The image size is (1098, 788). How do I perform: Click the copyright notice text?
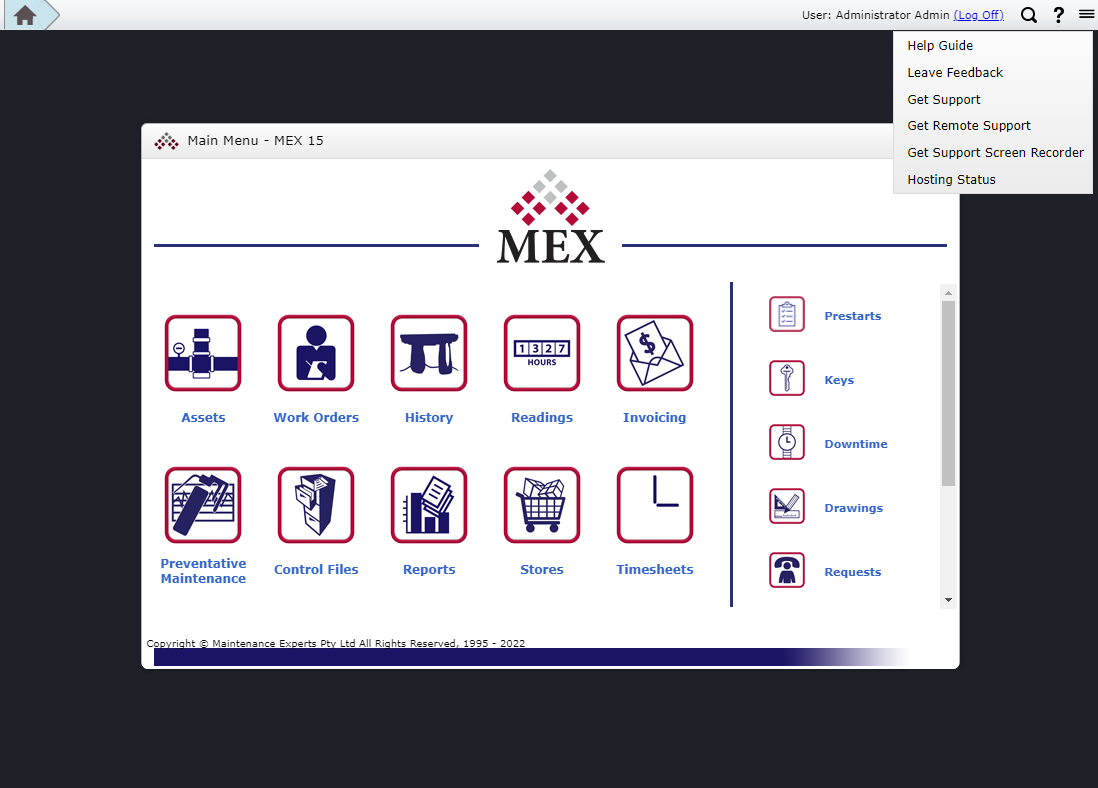point(335,643)
